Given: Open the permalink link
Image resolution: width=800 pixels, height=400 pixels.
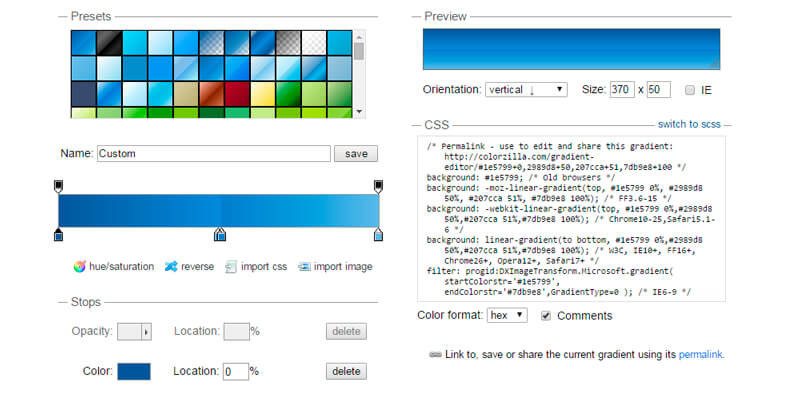Looking at the screenshot, I should [701, 355].
